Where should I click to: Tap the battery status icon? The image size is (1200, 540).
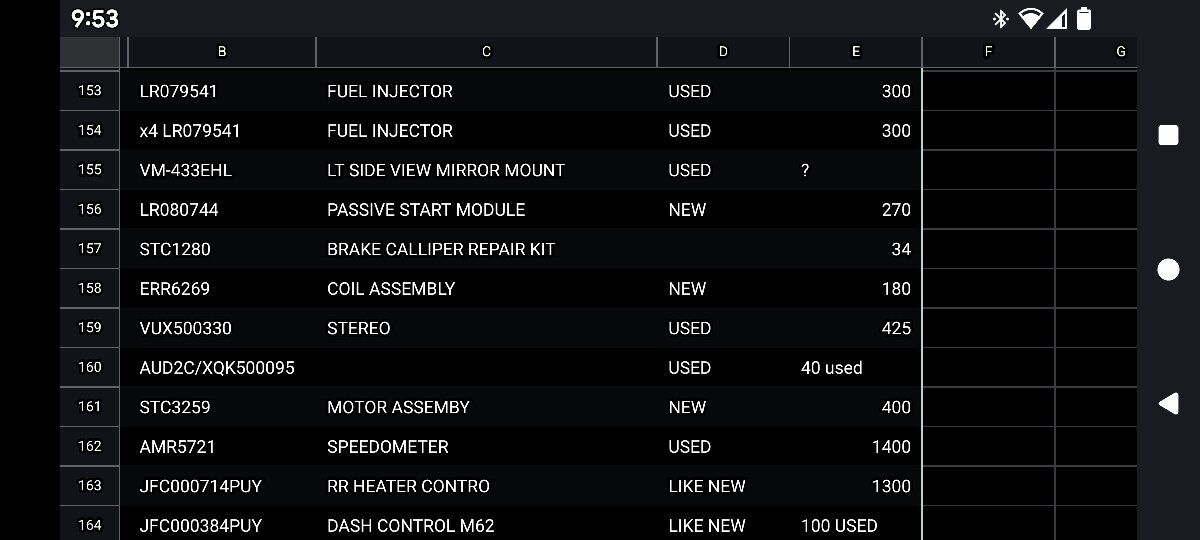tap(1084, 18)
